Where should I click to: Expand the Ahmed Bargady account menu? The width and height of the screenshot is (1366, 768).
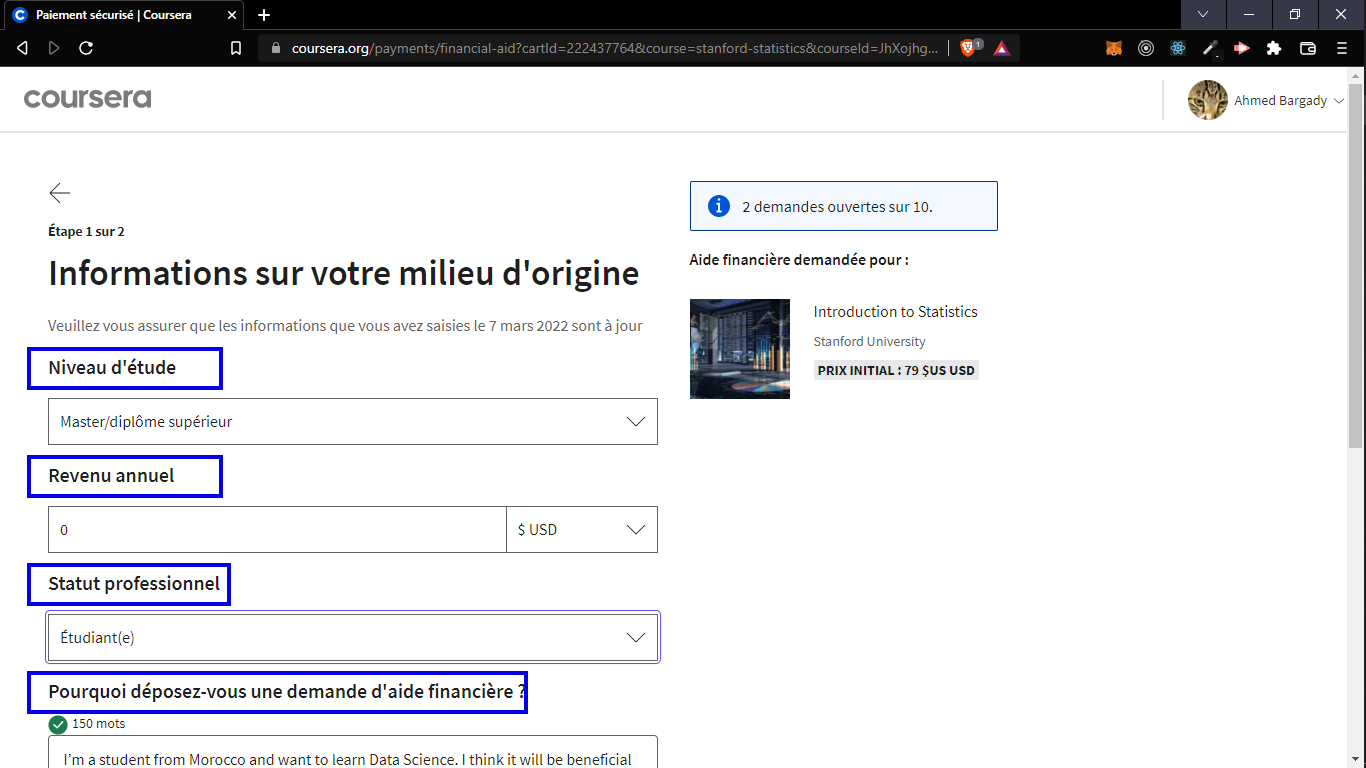(1339, 101)
